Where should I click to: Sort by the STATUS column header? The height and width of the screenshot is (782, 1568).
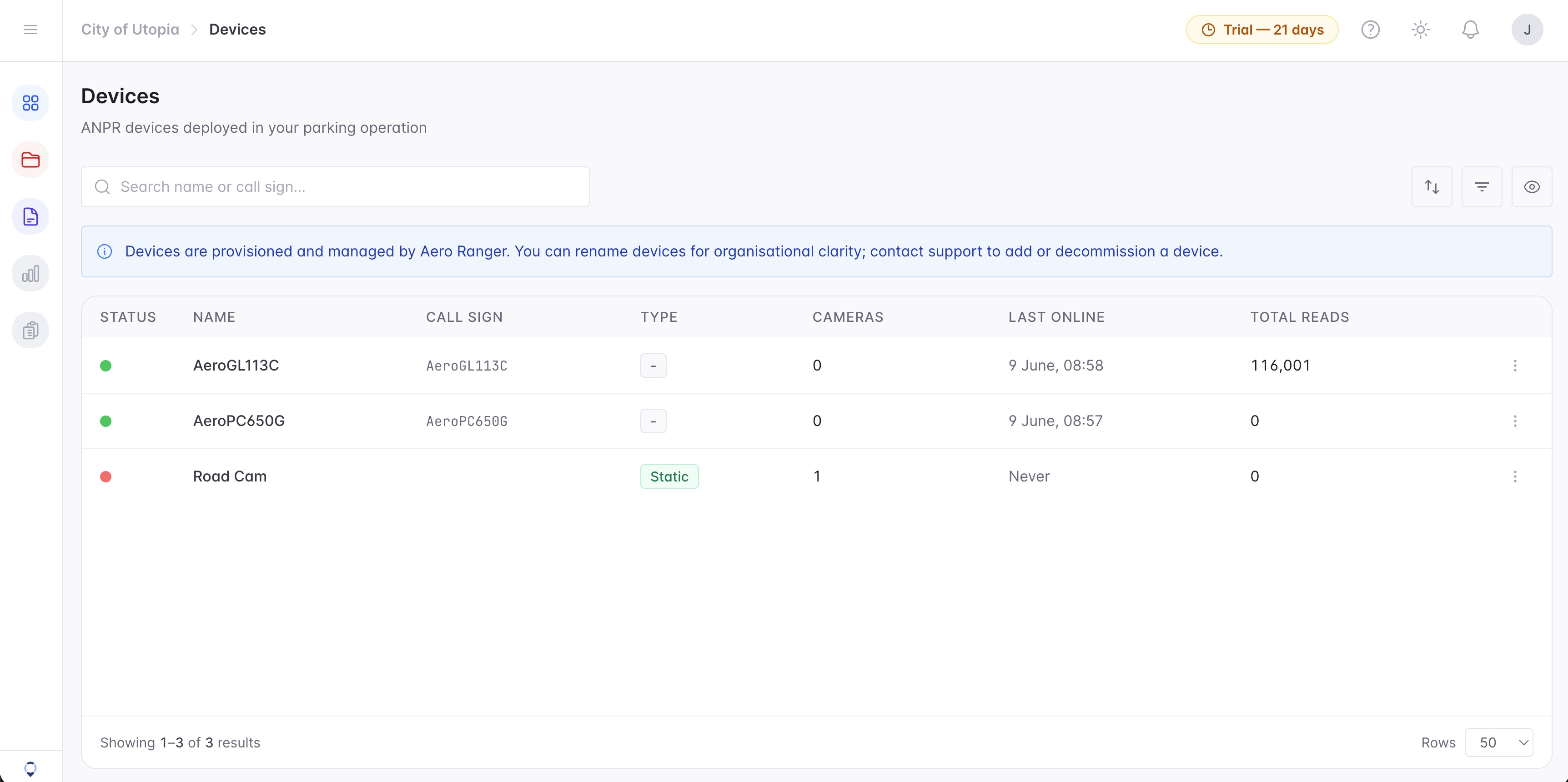point(128,317)
